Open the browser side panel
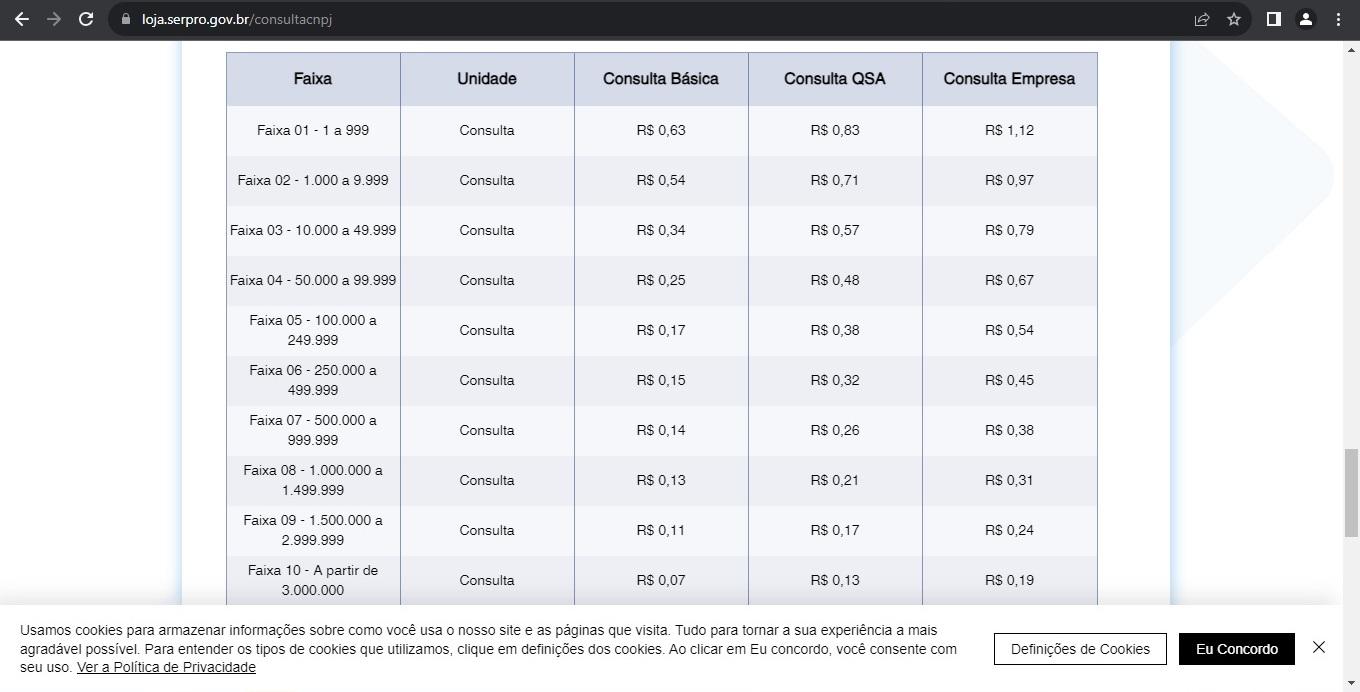 [1274, 19]
